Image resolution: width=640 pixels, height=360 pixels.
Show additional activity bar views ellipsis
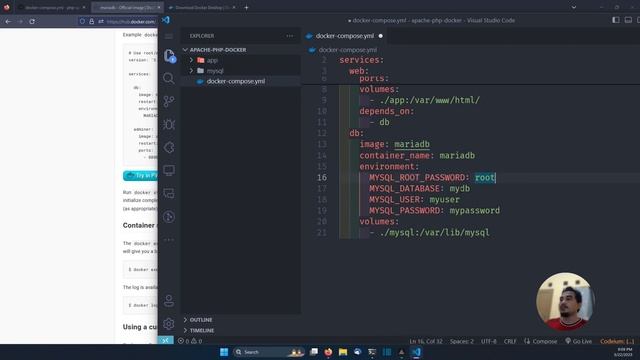click(x=169, y=240)
